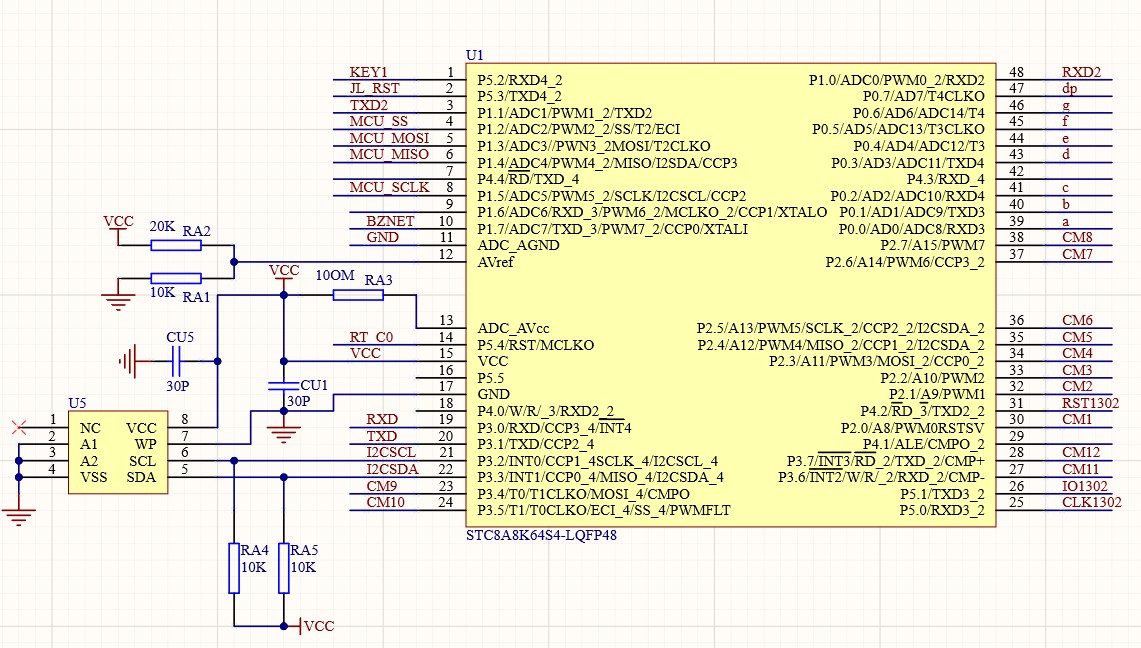Select the CM10 net label
The image size is (1141, 648).
(x=386, y=502)
